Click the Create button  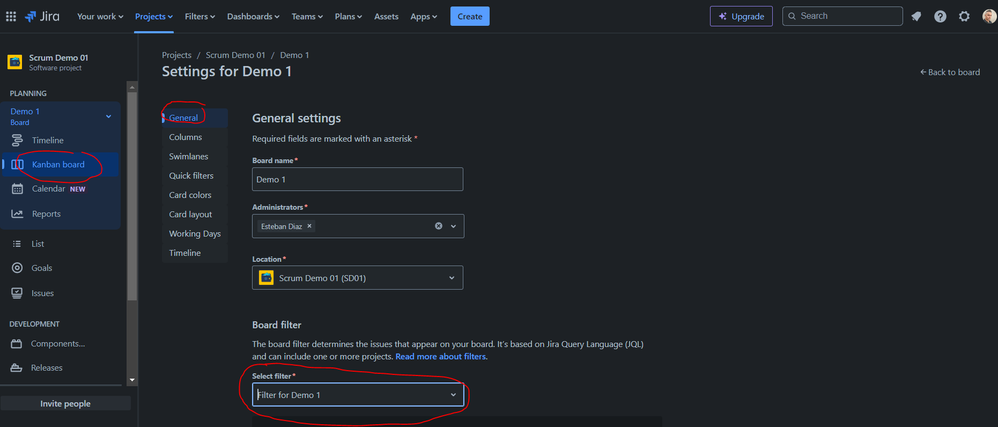pyautogui.click(x=470, y=17)
